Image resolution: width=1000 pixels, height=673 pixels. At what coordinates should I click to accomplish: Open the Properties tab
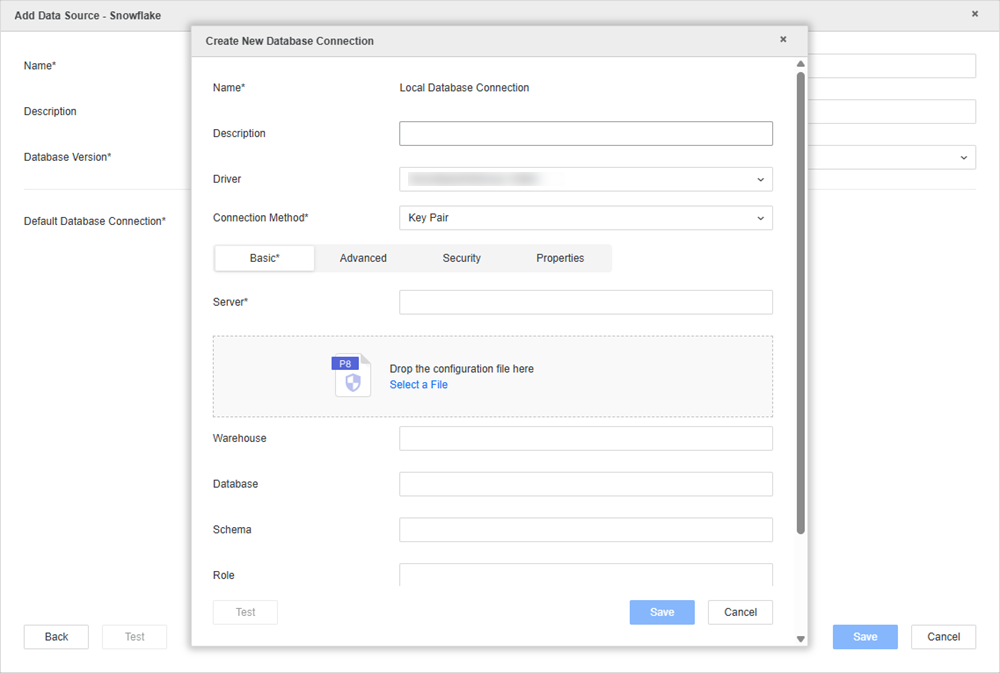tap(560, 258)
